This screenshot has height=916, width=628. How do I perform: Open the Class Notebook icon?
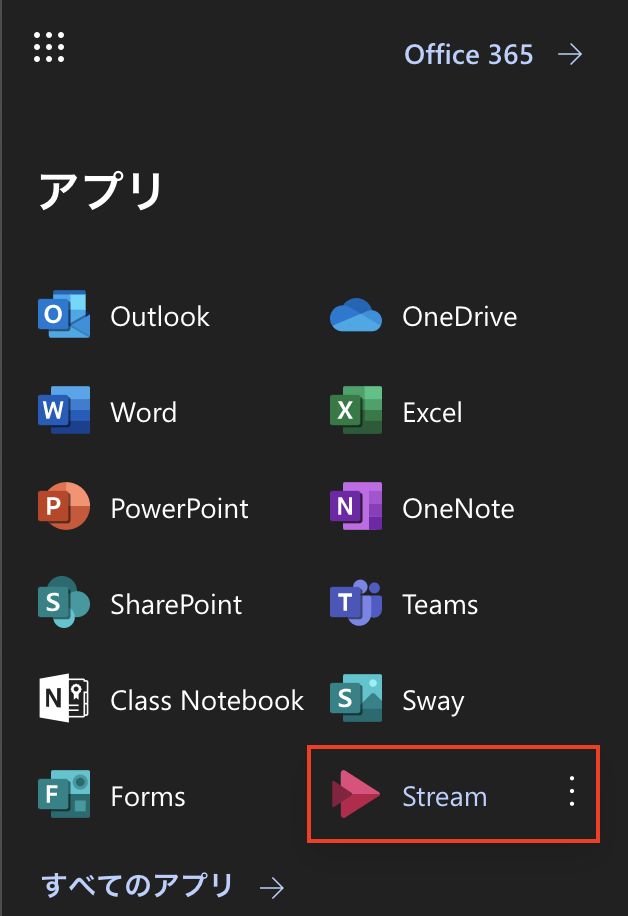tap(64, 698)
